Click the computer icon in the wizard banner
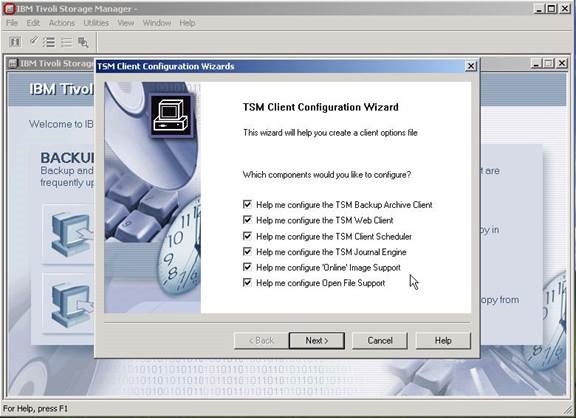The height and width of the screenshot is (418, 576). [x=171, y=115]
